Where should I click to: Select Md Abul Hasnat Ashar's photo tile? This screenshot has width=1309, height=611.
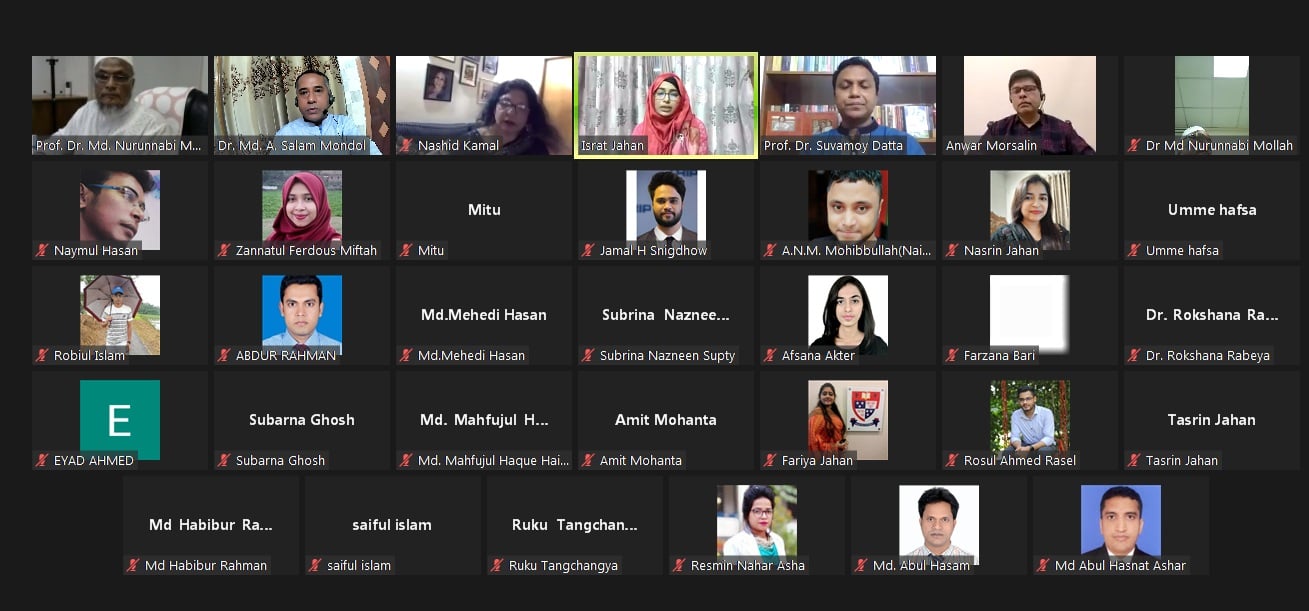(x=1121, y=525)
